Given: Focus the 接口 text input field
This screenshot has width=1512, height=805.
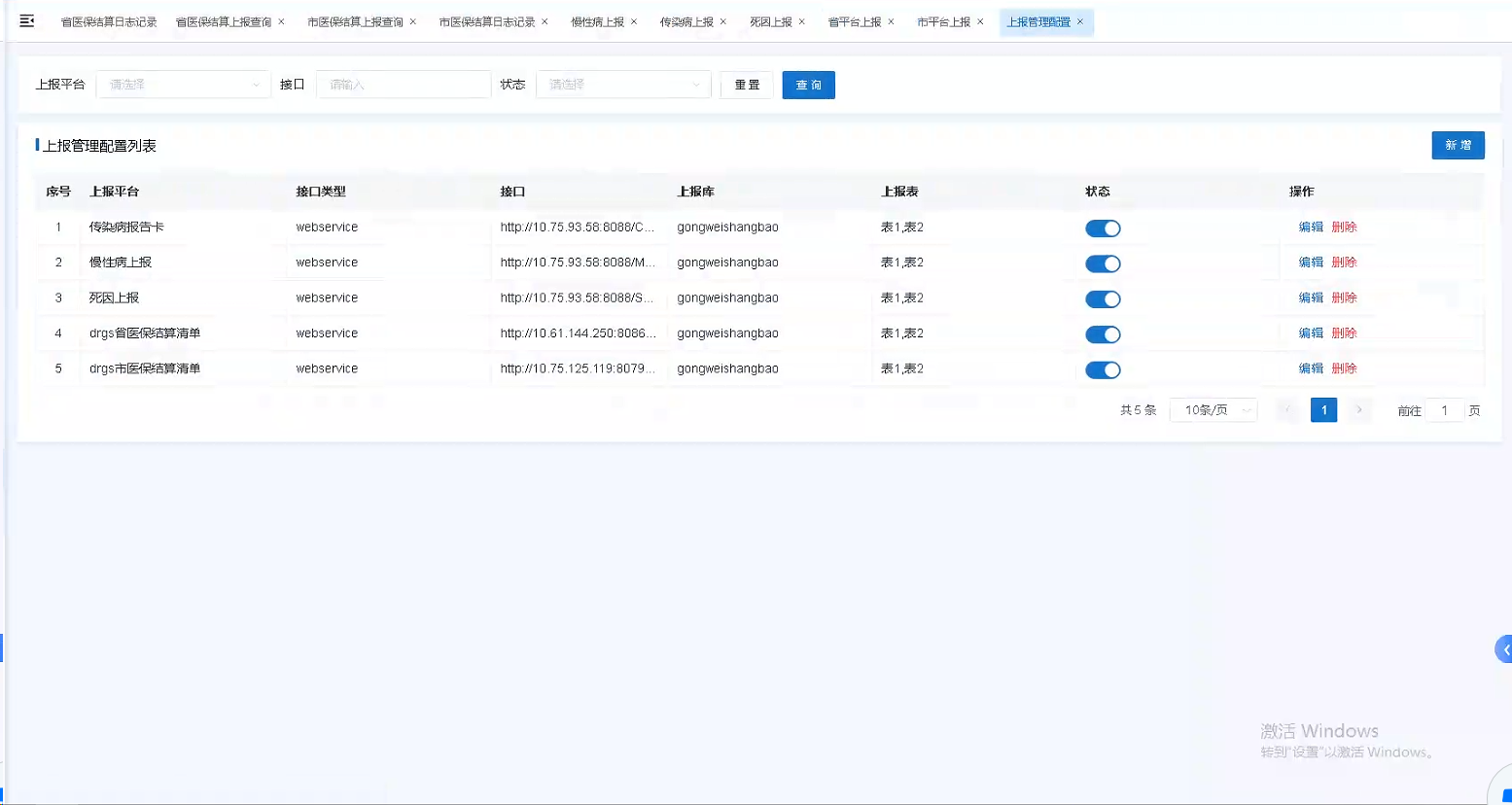Looking at the screenshot, I should click(x=404, y=85).
